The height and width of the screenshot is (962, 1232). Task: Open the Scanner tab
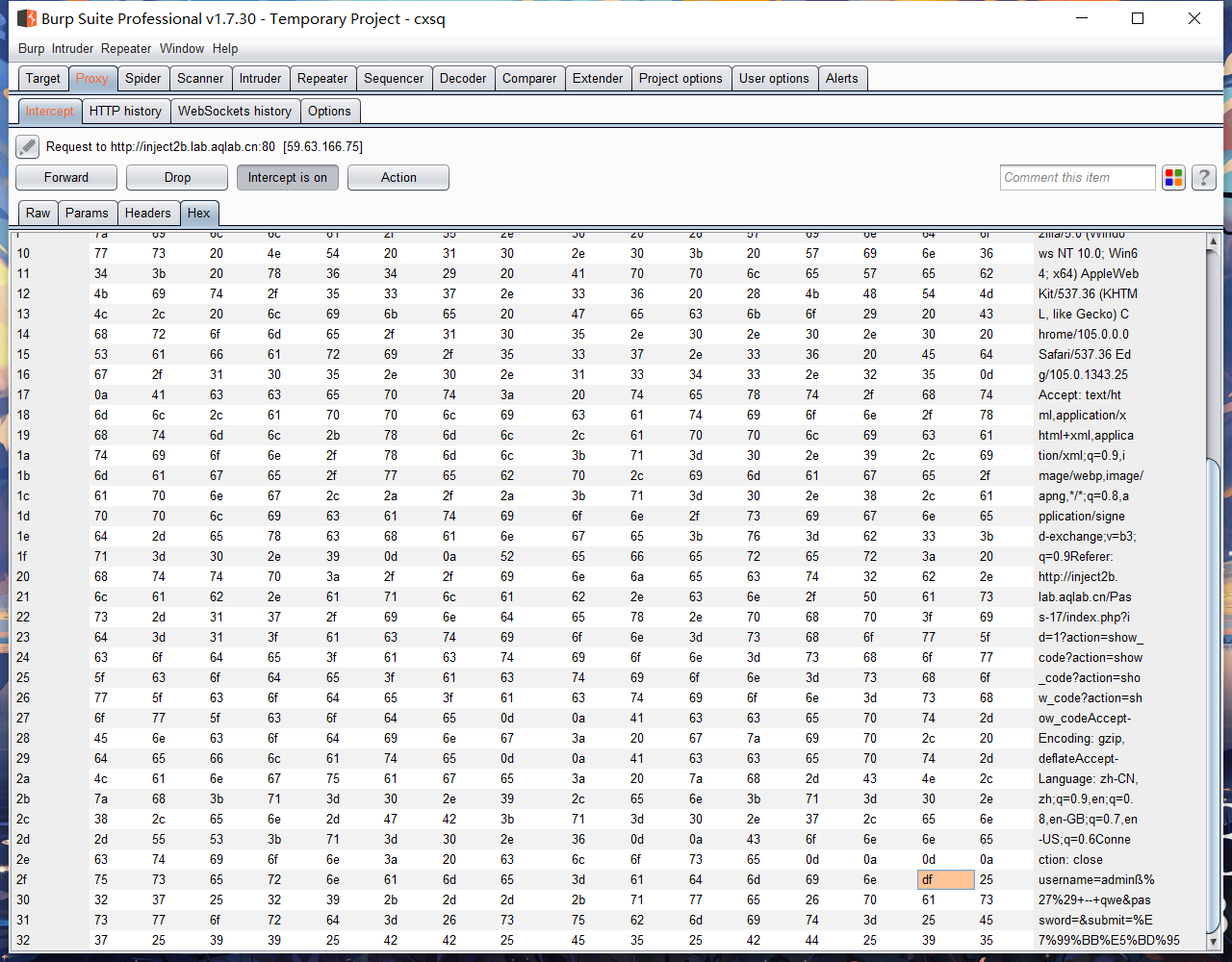[200, 79]
